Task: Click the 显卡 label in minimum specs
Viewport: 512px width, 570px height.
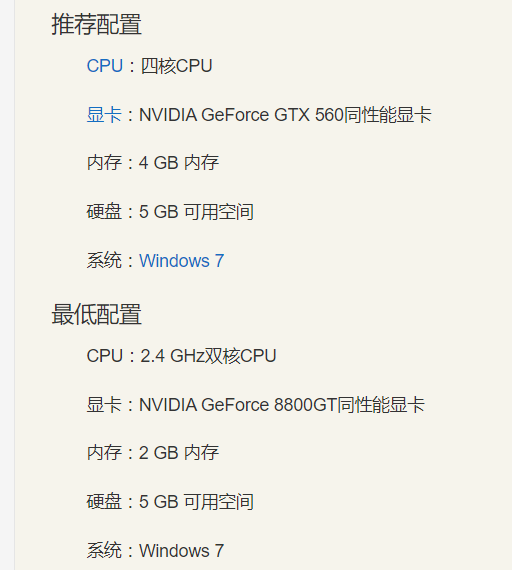Action: coord(104,405)
